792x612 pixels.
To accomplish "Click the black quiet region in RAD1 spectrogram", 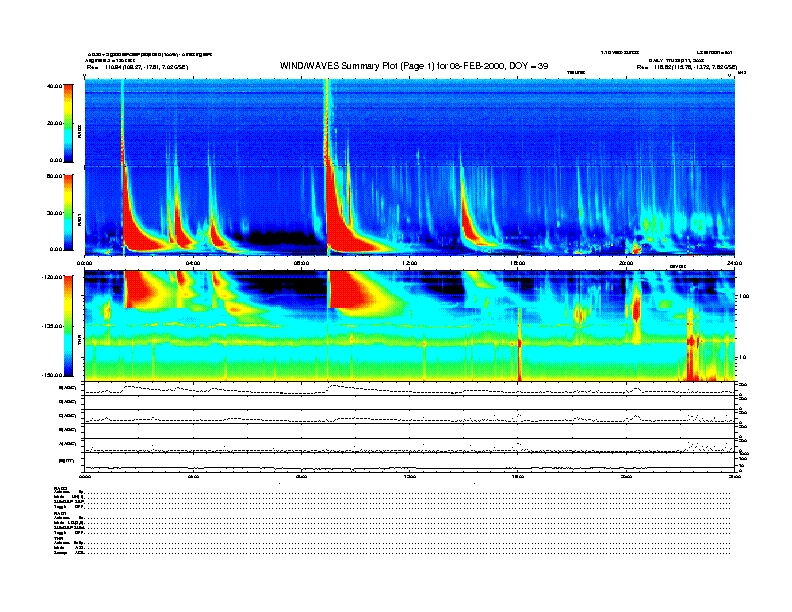I will point(280,237).
